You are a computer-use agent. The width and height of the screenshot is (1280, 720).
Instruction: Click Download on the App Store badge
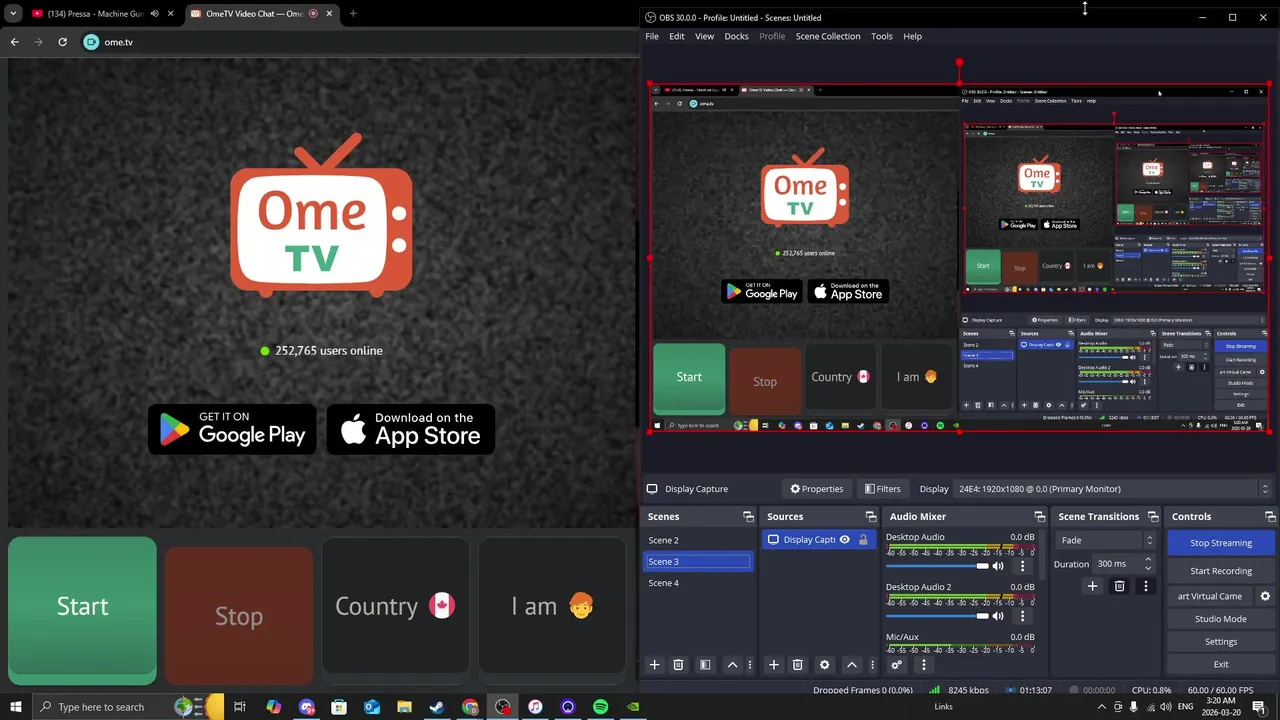click(411, 429)
